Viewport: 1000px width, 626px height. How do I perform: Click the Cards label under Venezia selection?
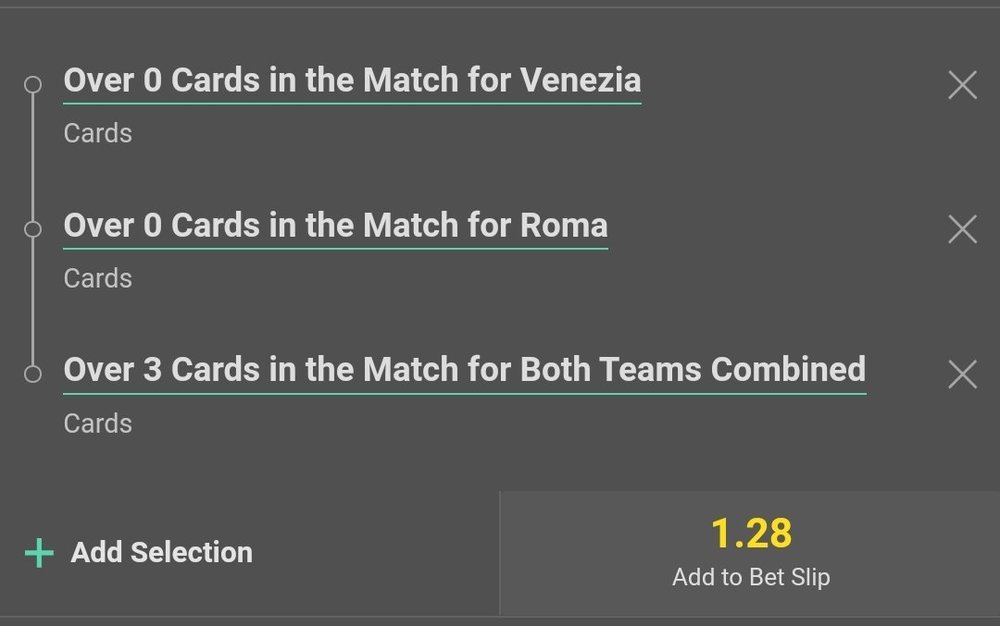(98, 133)
